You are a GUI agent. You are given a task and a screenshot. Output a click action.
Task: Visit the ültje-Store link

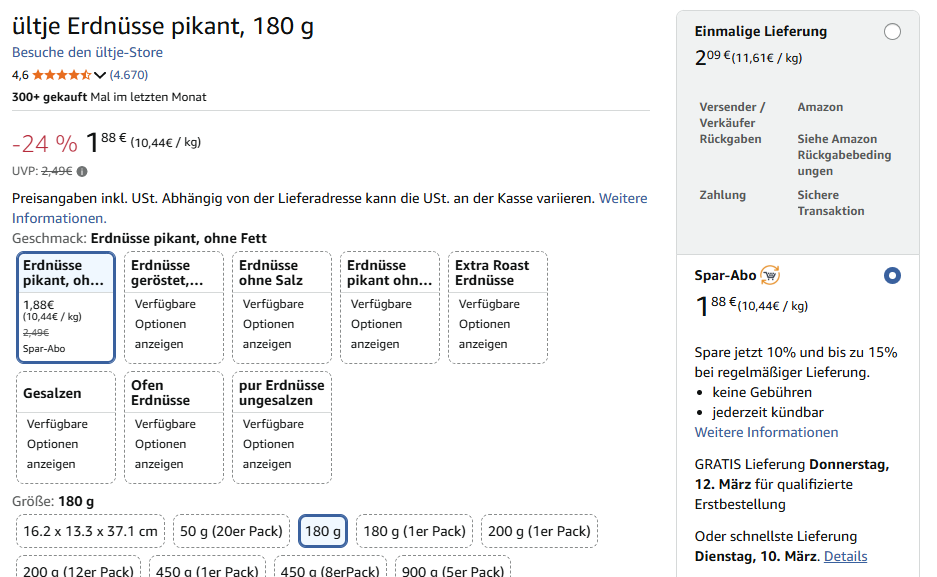87,52
